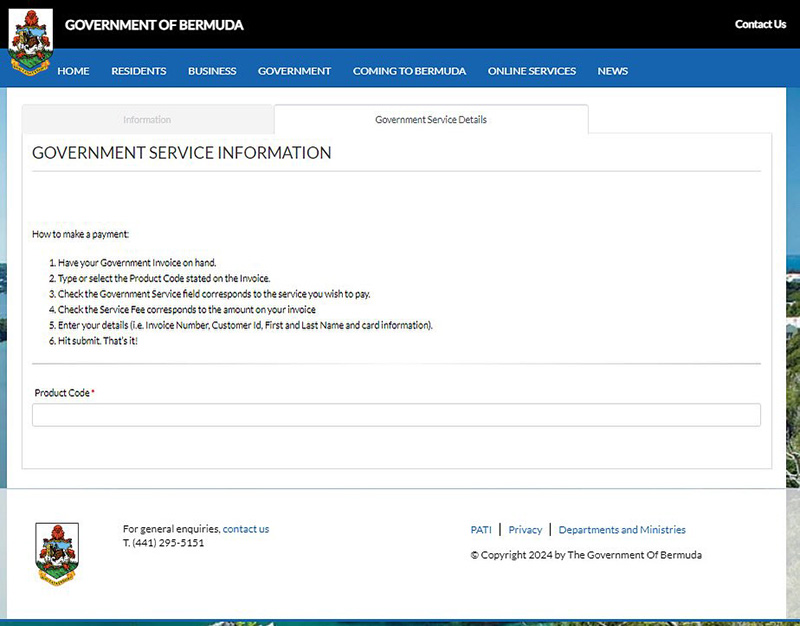Viewport: 800px width, 626px height.
Task: Open the Residents menu
Action: (x=138, y=71)
